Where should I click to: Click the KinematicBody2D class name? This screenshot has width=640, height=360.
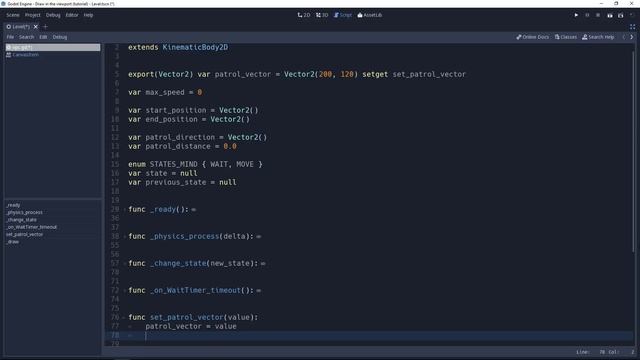(x=195, y=47)
